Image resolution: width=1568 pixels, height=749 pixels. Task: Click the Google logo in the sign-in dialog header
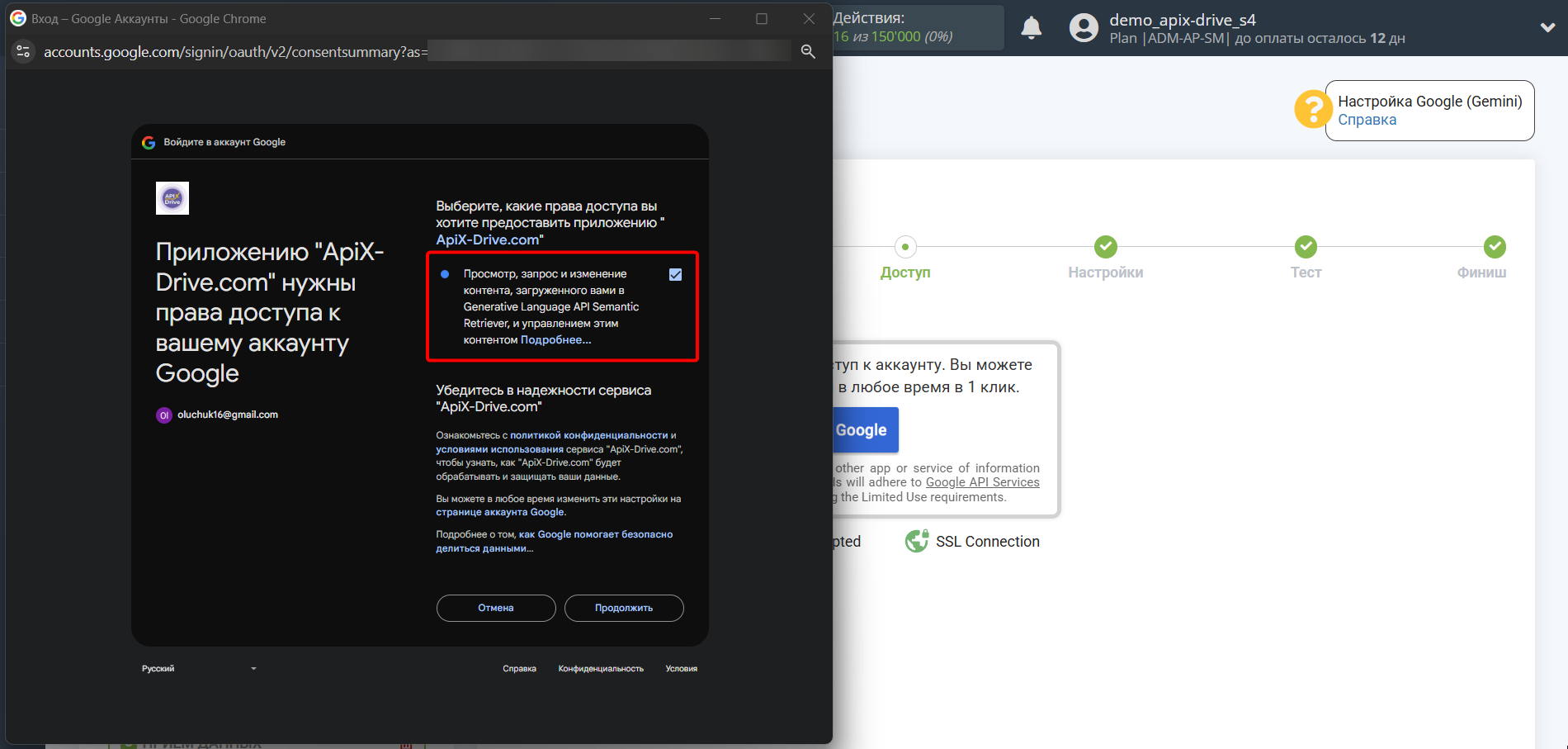149,141
